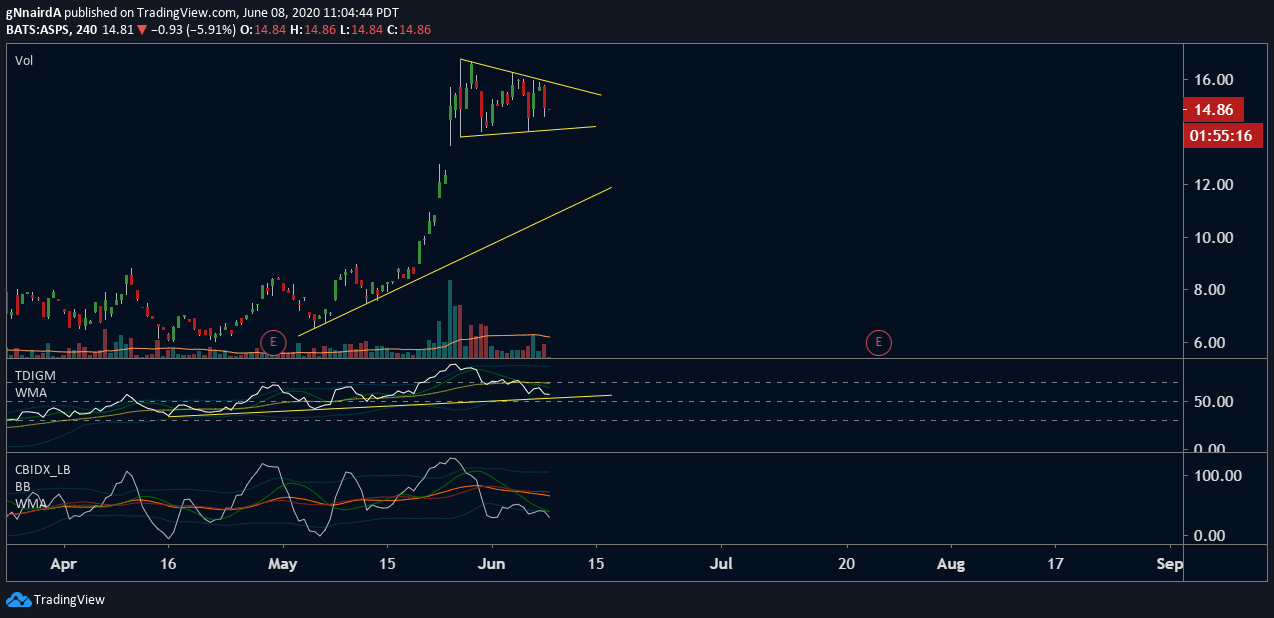Click the CBIDX_LB indicator label
1274x618 pixels.
(42, 469)
